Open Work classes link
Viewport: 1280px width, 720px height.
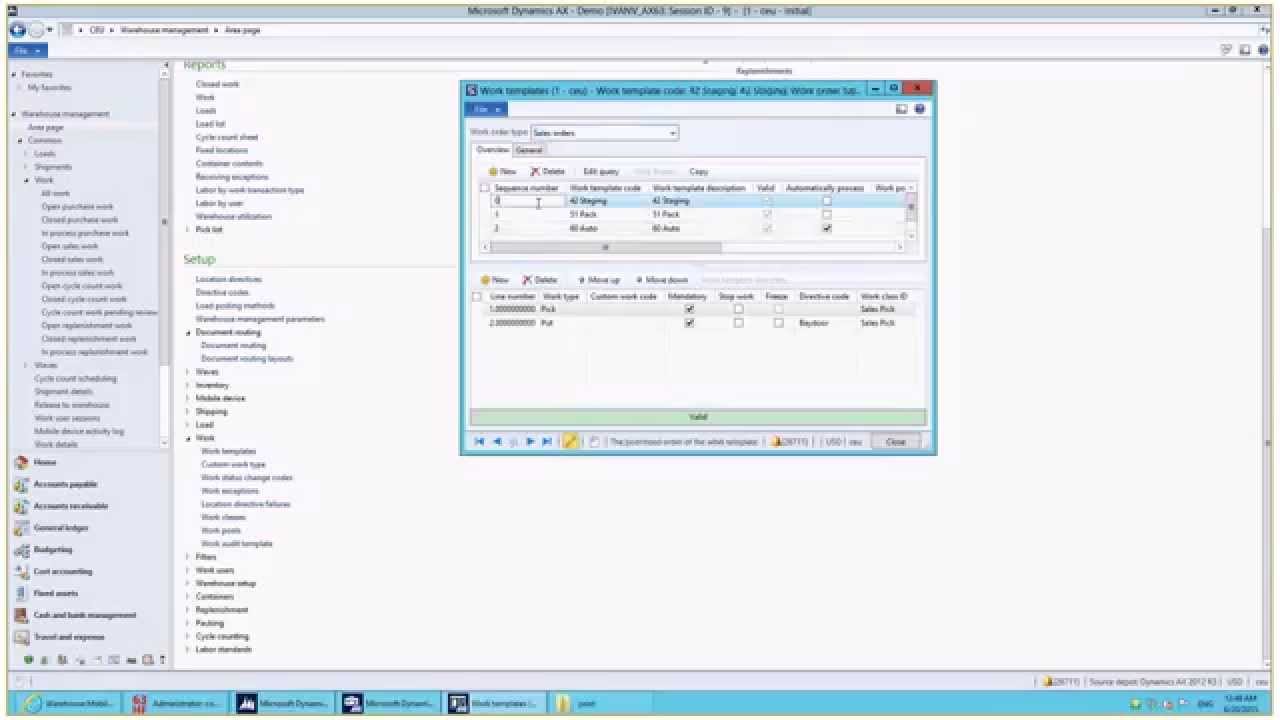click(223, 517)
